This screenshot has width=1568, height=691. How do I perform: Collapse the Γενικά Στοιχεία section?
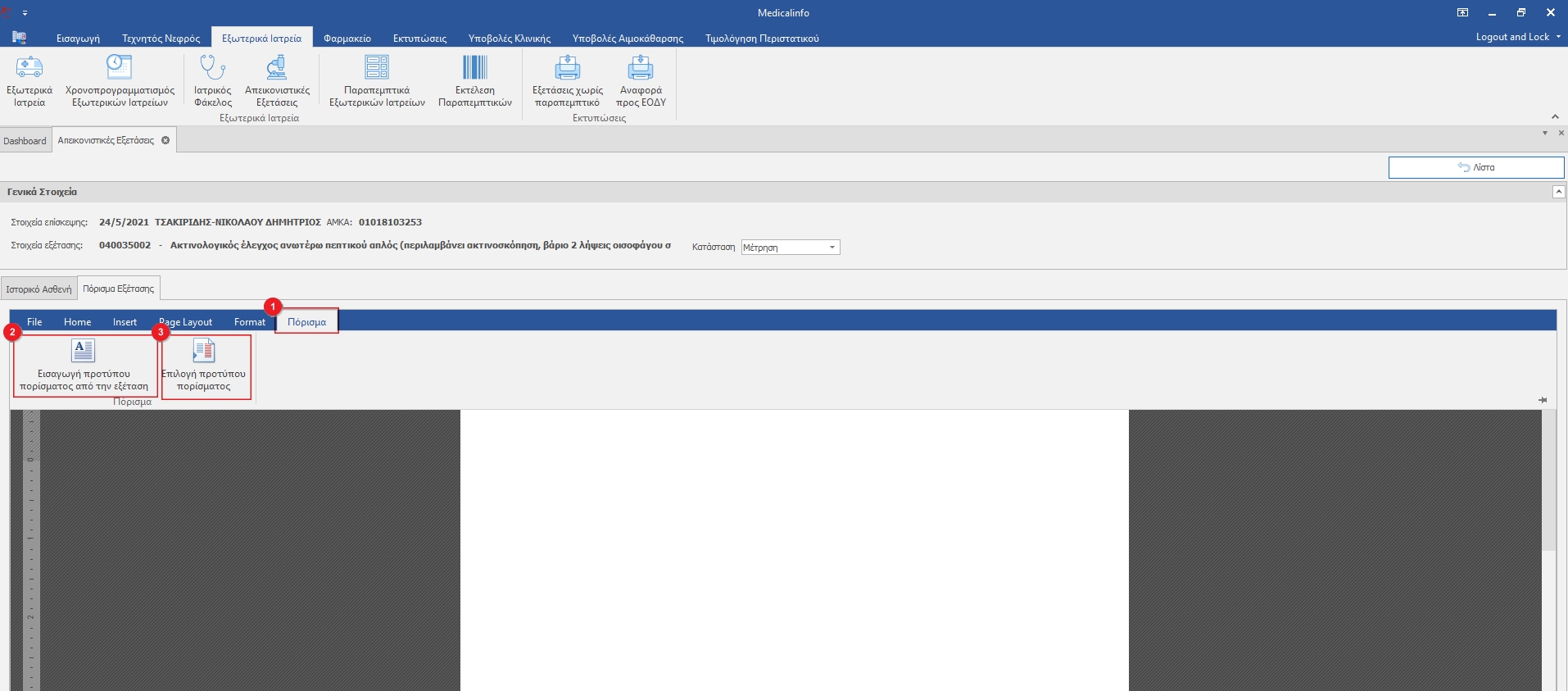(1558, 192)
